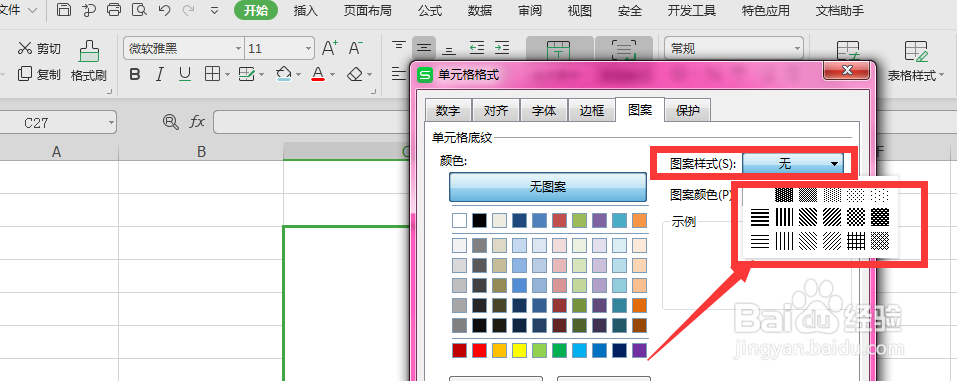
Task: Click the eraser clear-formatting icon
Action: click(x=355, y=74)
